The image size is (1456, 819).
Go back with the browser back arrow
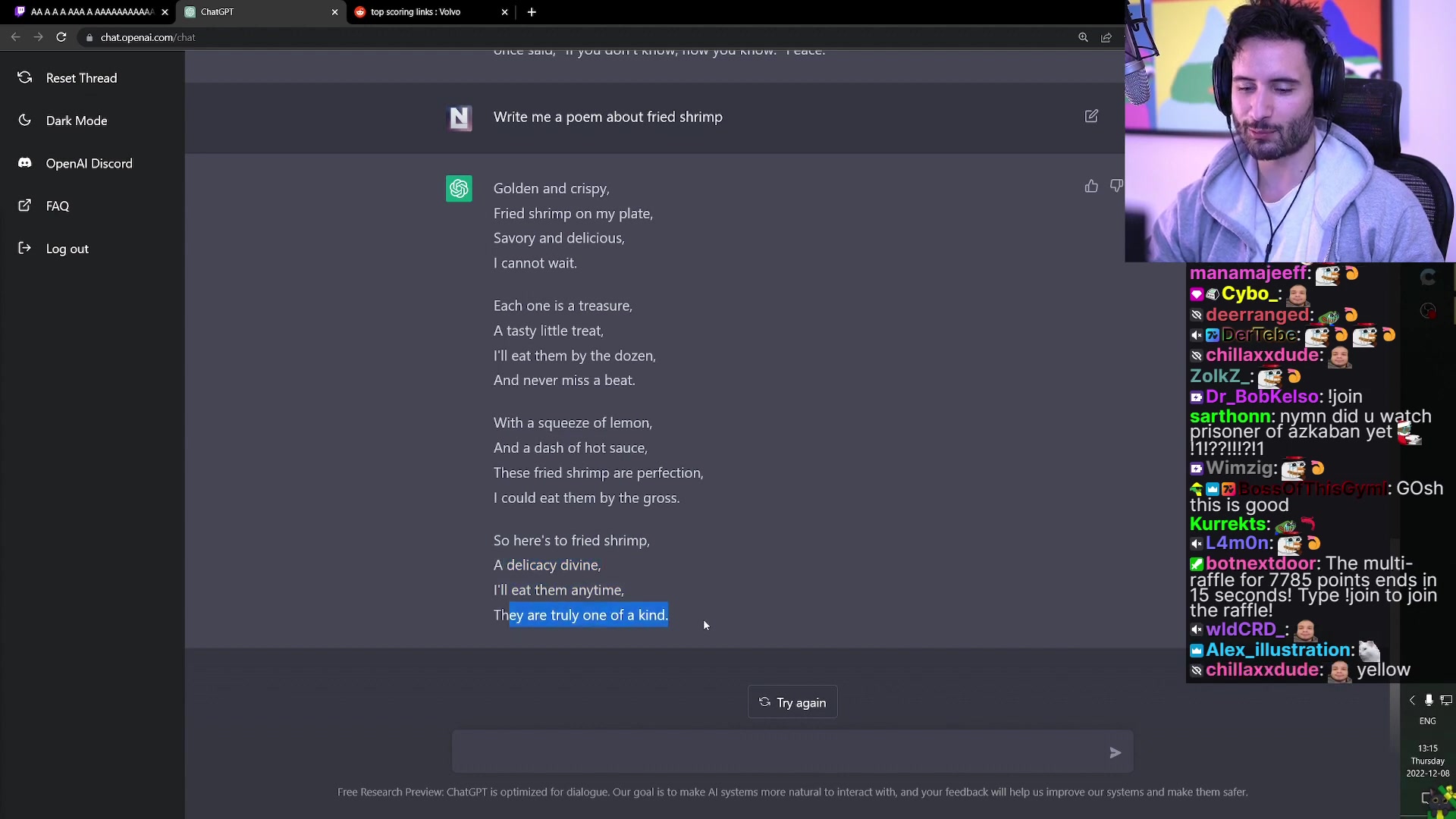click(15, 37)
